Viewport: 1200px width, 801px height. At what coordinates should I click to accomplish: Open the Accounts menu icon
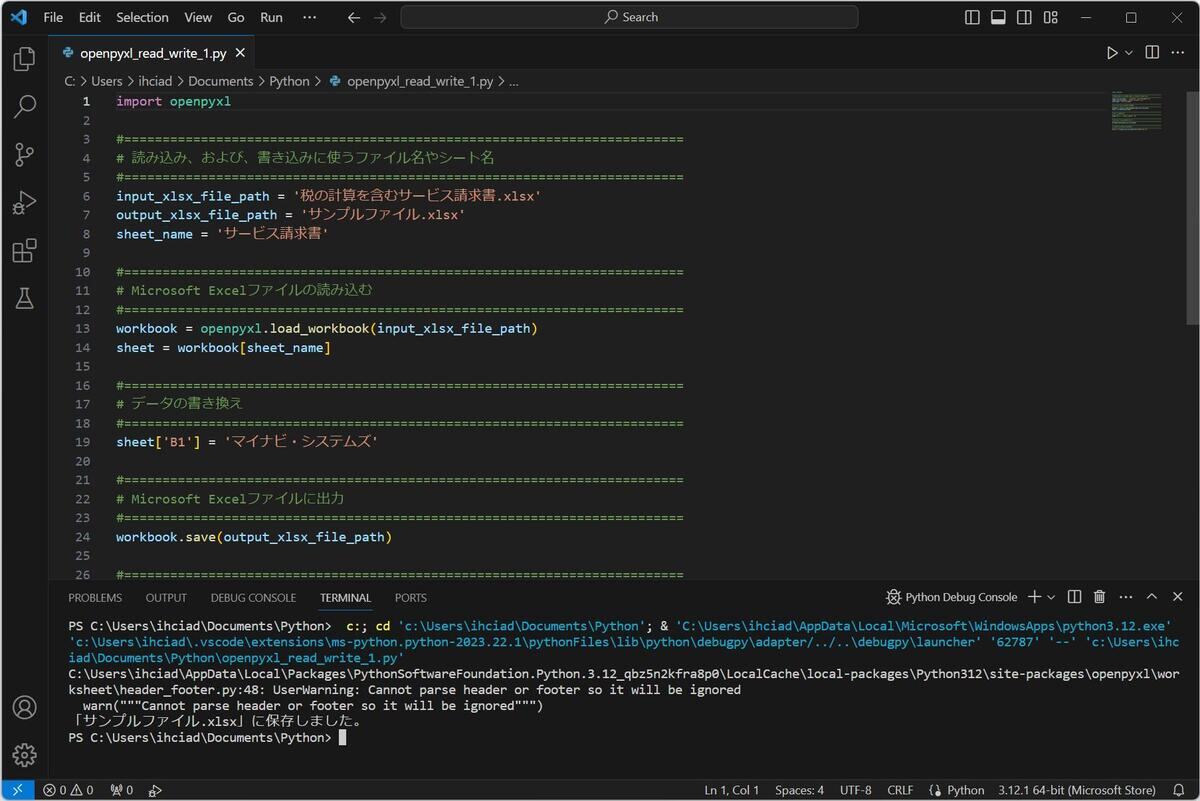24,708
